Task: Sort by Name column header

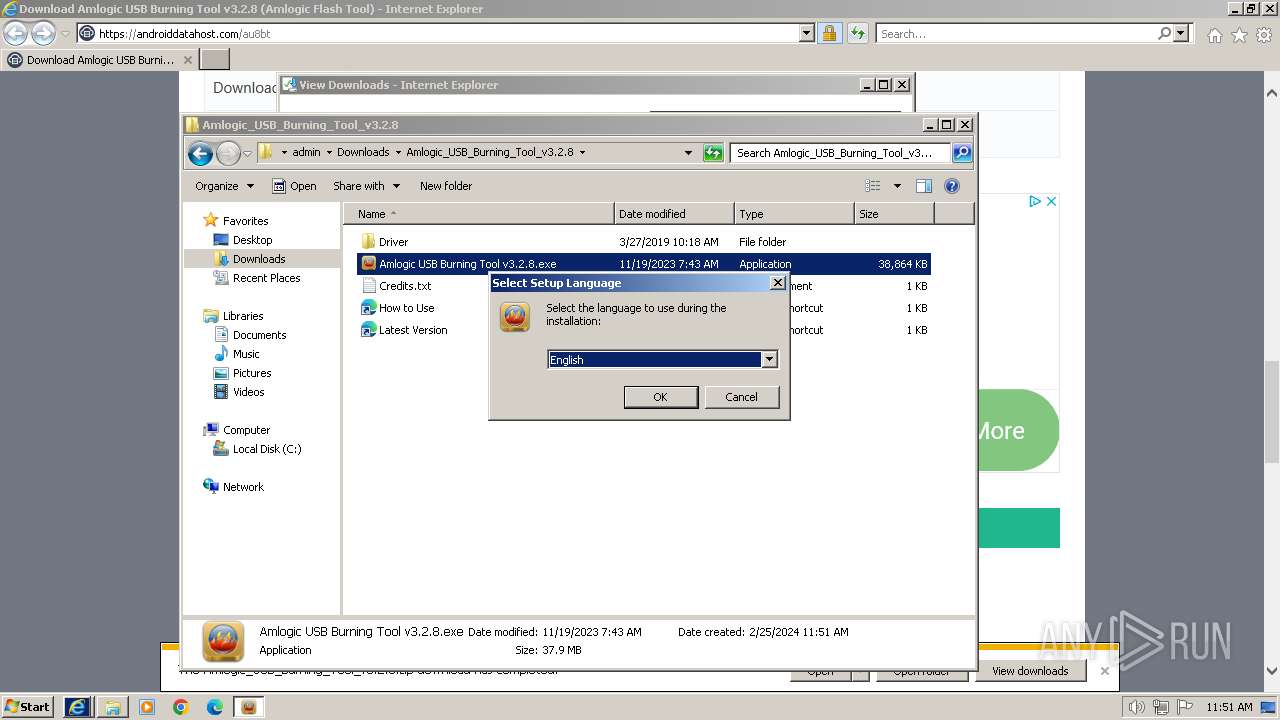Action: [x=479, y=214]
